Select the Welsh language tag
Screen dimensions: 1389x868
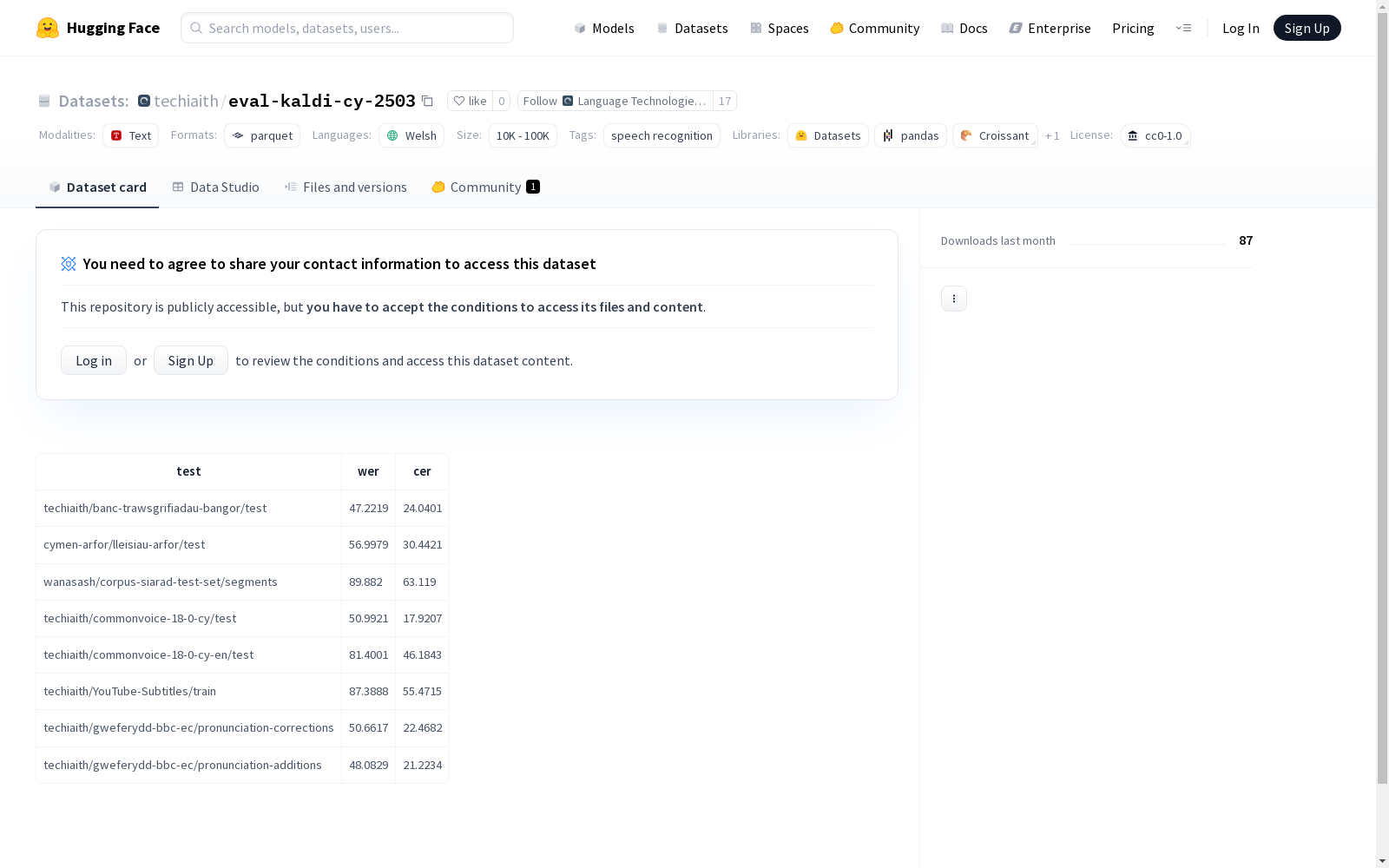click(x=411, y=135)
